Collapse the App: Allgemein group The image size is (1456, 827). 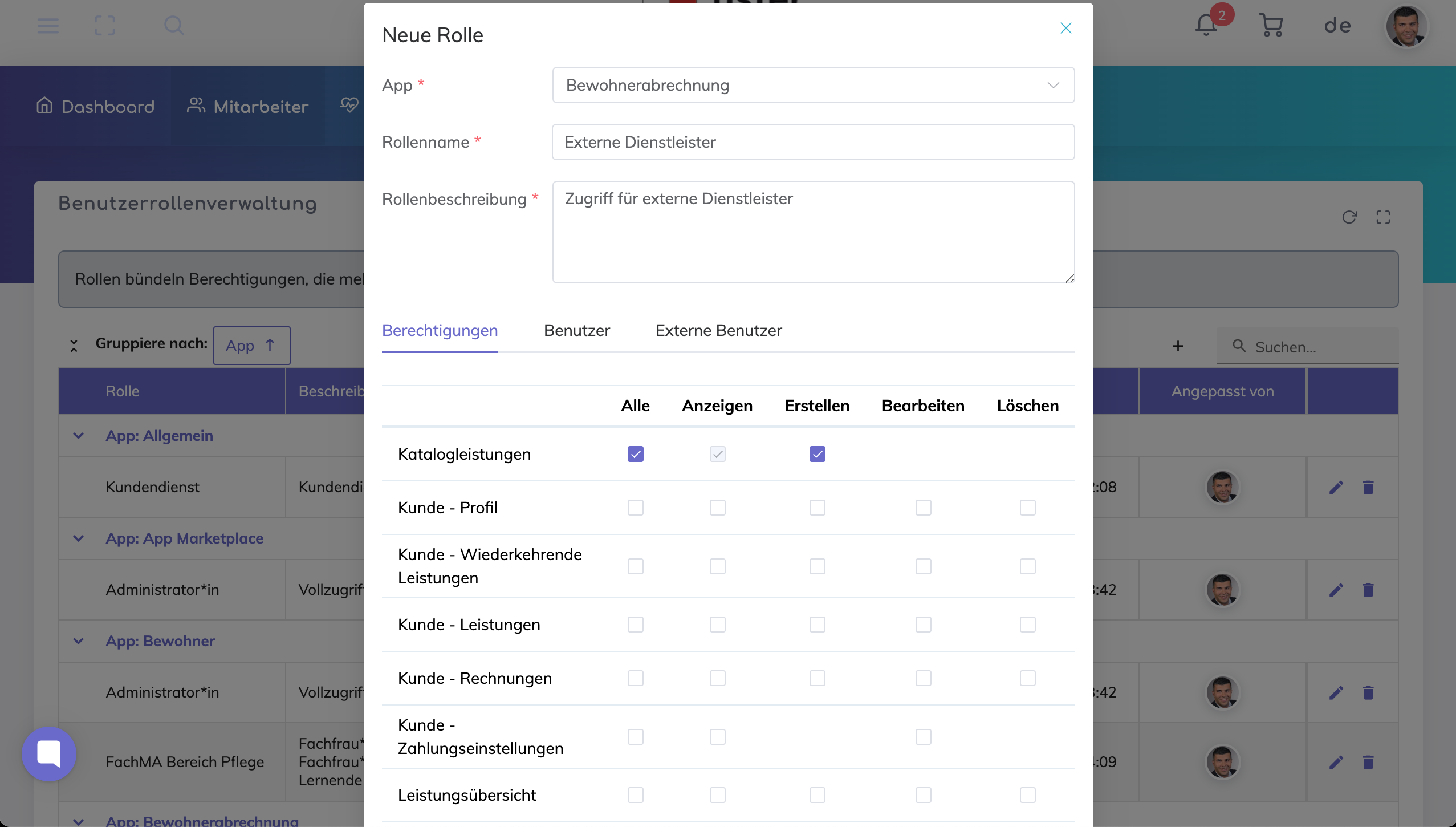click(x=79, y=436)
